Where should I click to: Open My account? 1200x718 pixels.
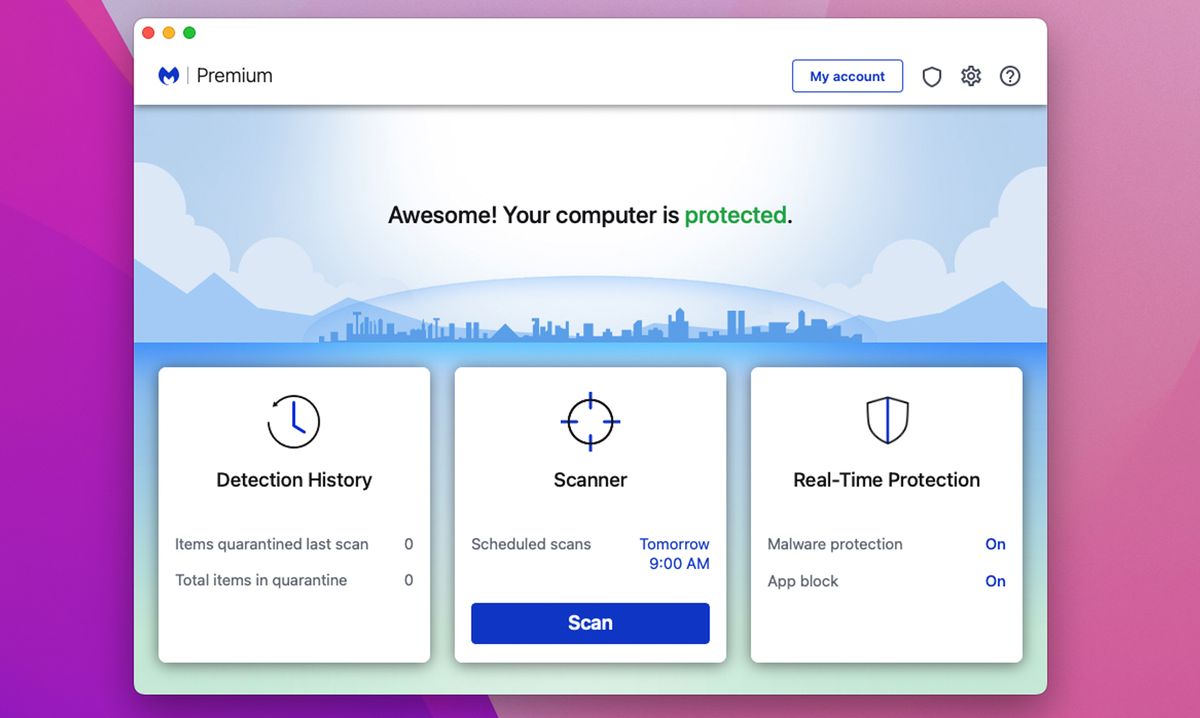[847, 76]
